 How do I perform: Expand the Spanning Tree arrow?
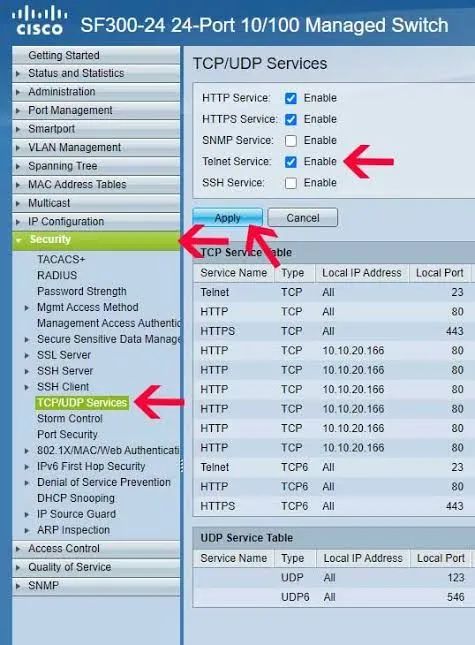point(18,166)
